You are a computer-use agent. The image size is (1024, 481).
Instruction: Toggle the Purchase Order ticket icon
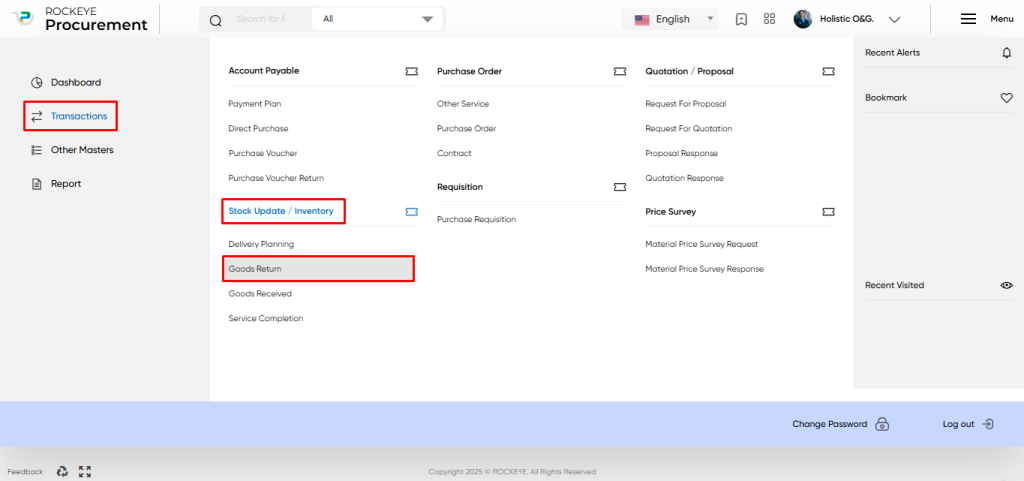620,71
